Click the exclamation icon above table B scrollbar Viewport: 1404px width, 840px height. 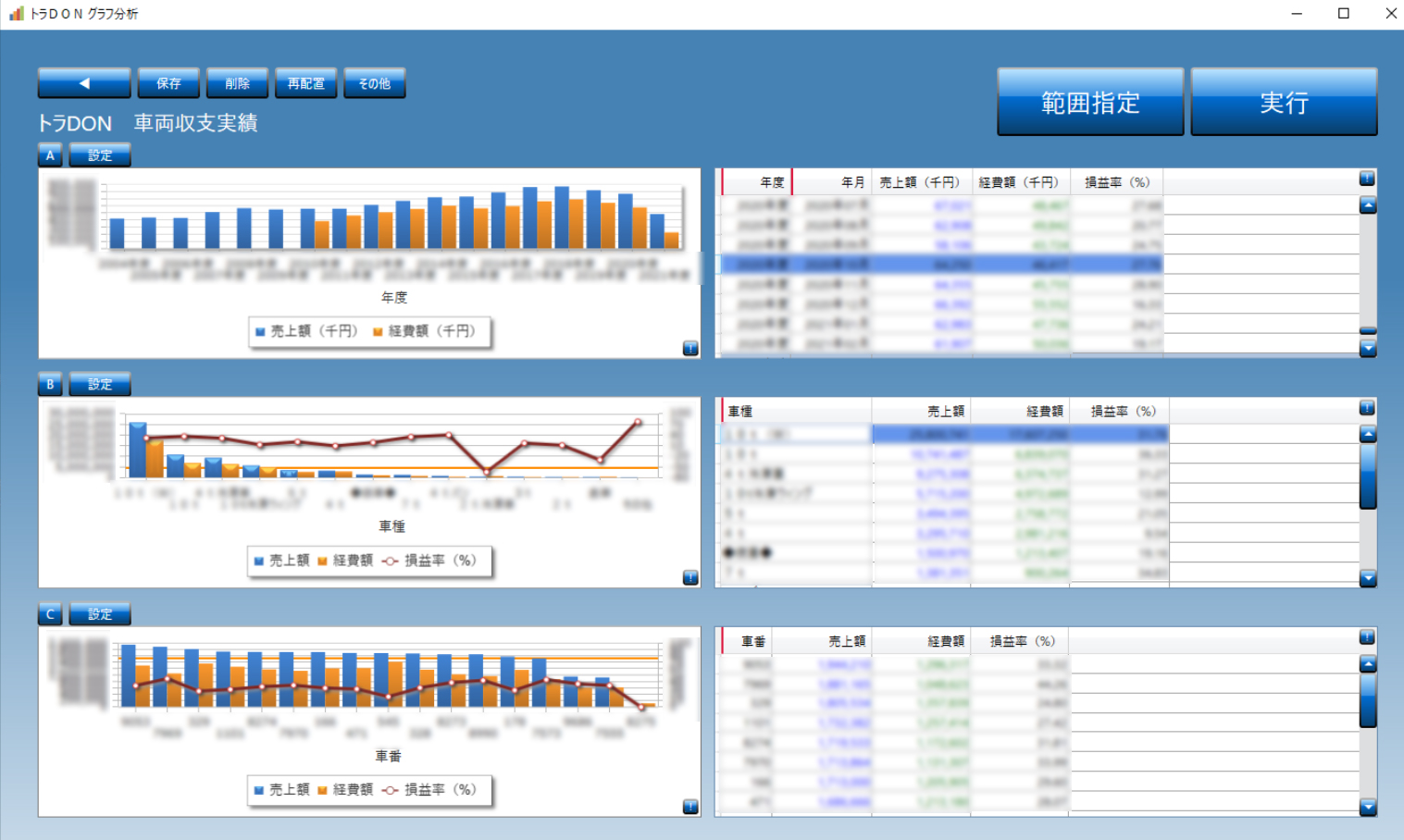pos(1367,408)
